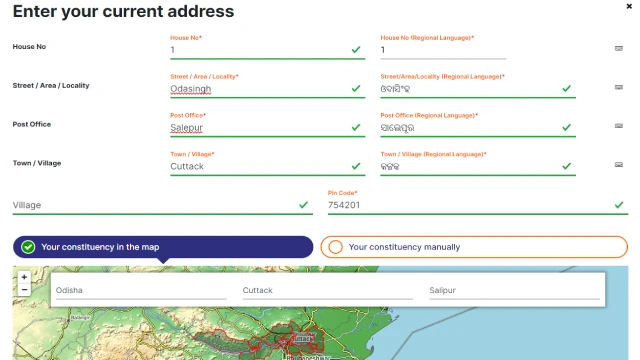Click the 'Enter your current address' heading

point(123,11)
